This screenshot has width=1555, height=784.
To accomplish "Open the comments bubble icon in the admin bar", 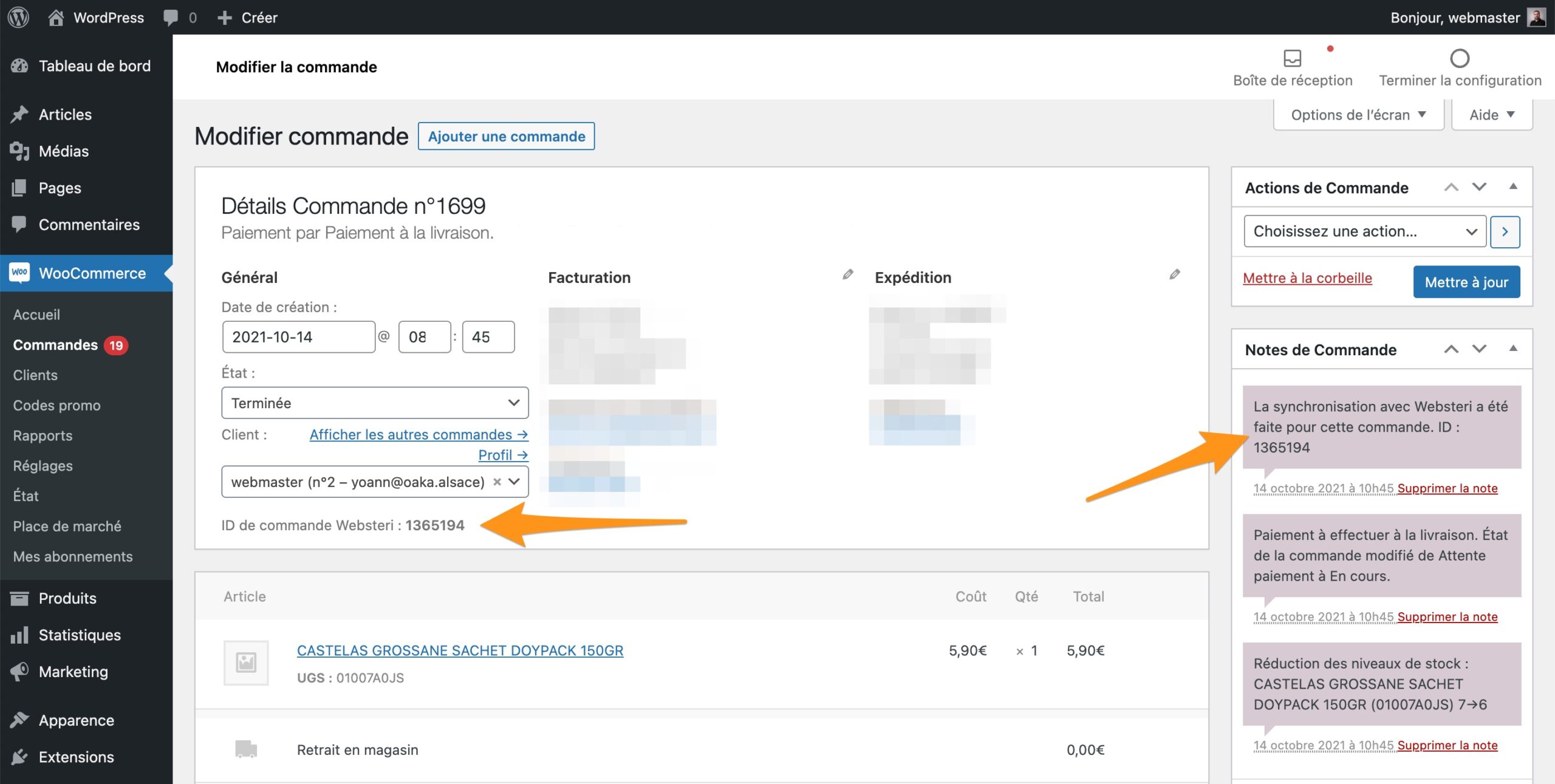I will coord(171,17).
